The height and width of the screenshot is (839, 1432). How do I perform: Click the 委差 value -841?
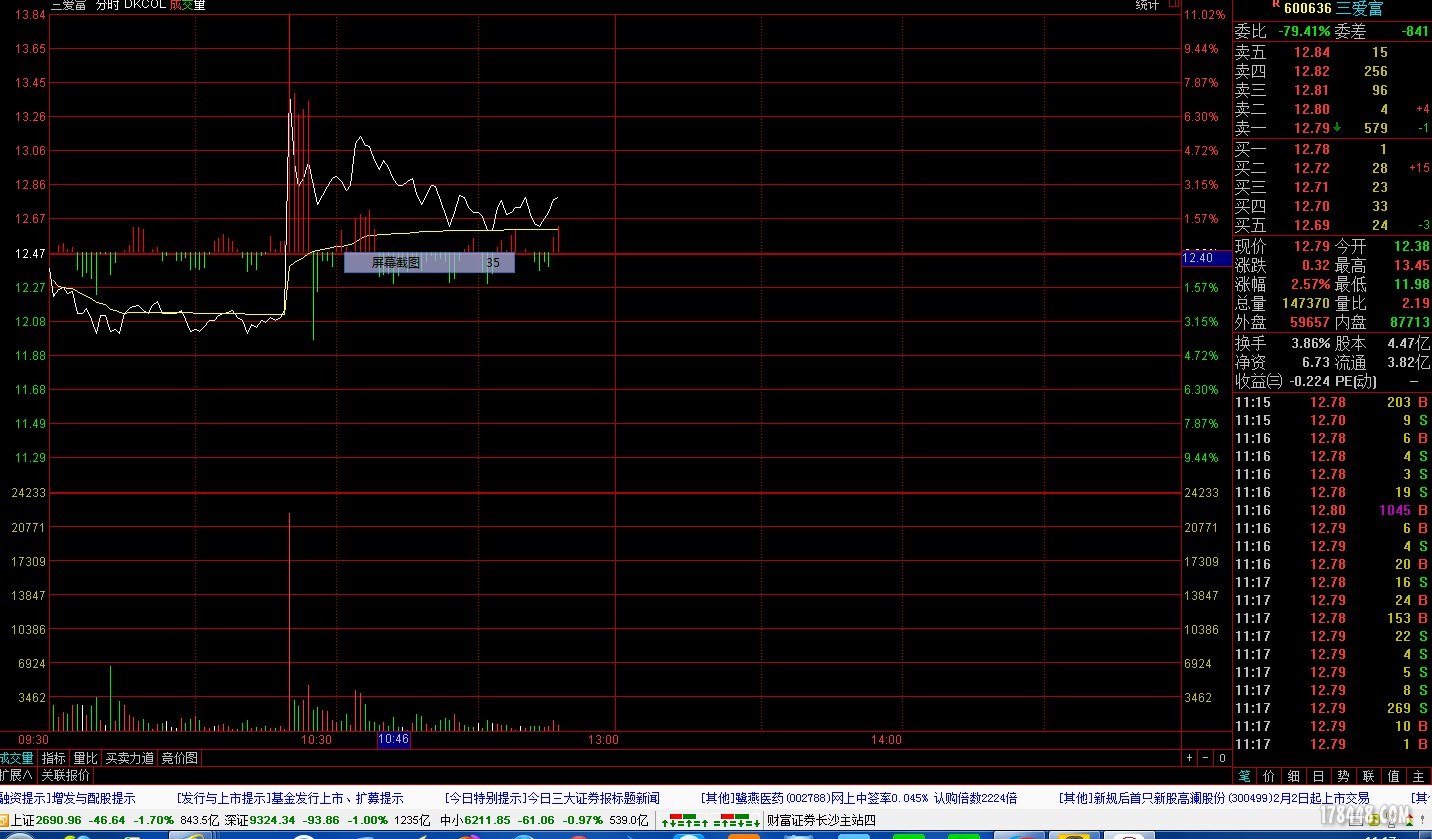click(1415, 31)
